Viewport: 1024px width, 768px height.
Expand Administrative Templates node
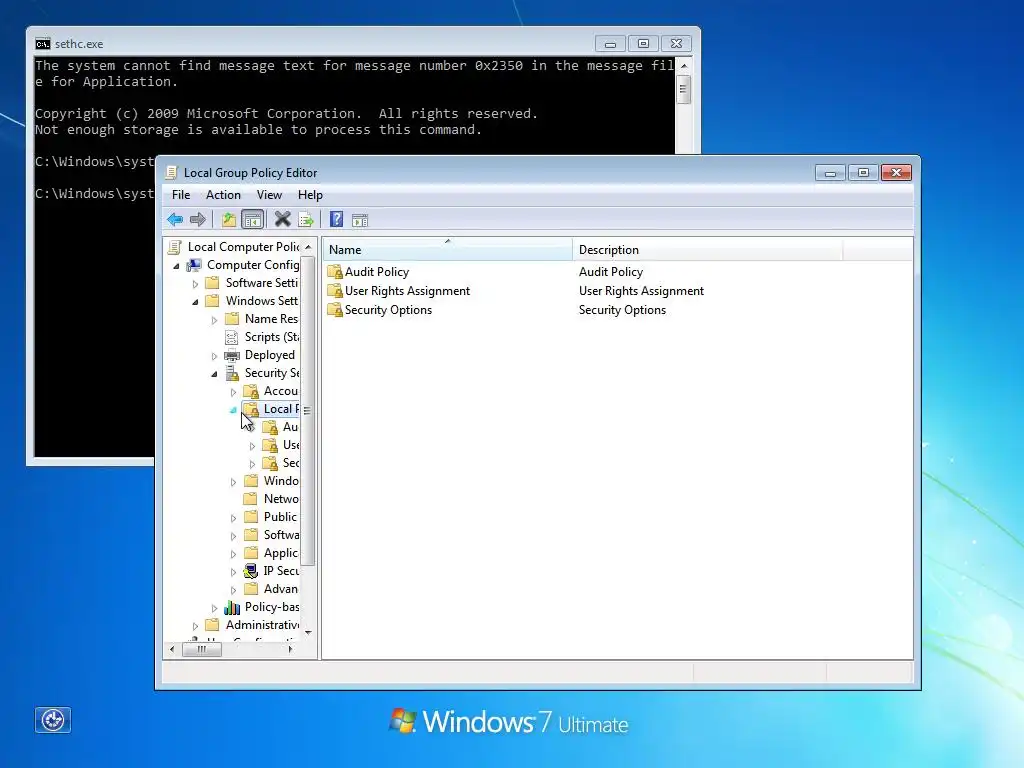[x=195, y=626]
